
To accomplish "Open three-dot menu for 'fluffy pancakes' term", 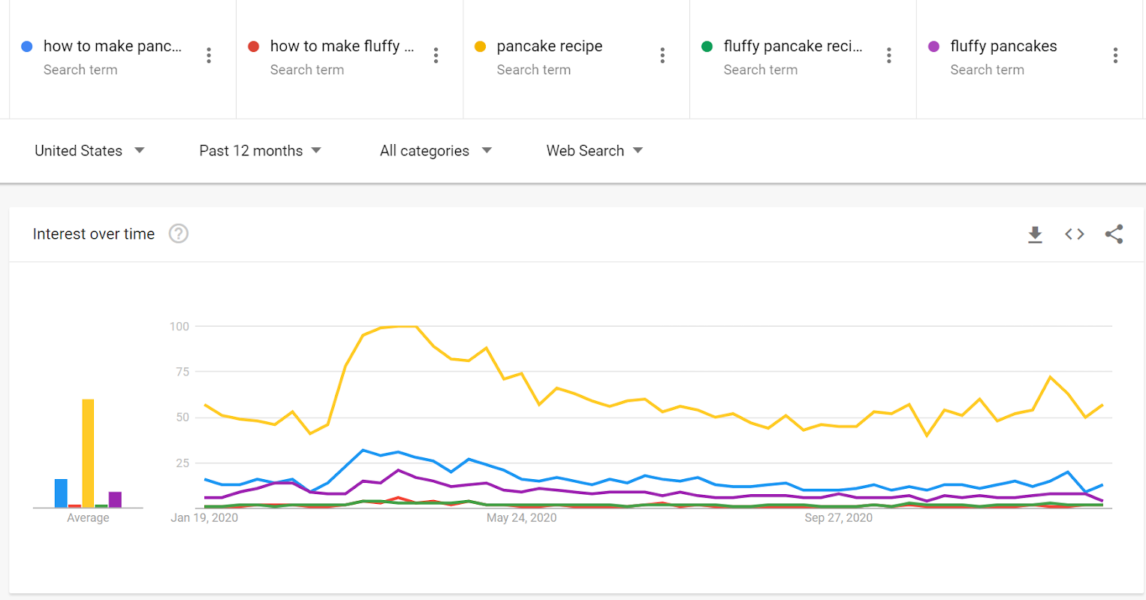I will 1115,56.
